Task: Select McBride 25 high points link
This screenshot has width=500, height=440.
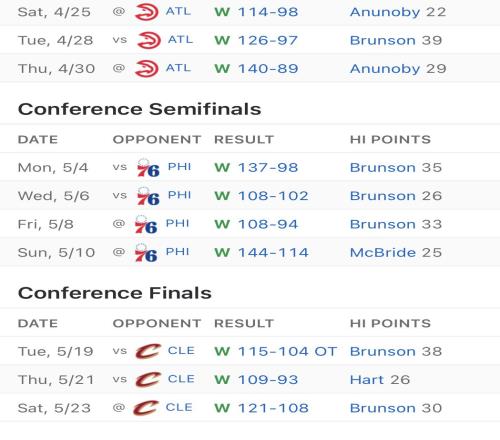Action: click(396, 253)
